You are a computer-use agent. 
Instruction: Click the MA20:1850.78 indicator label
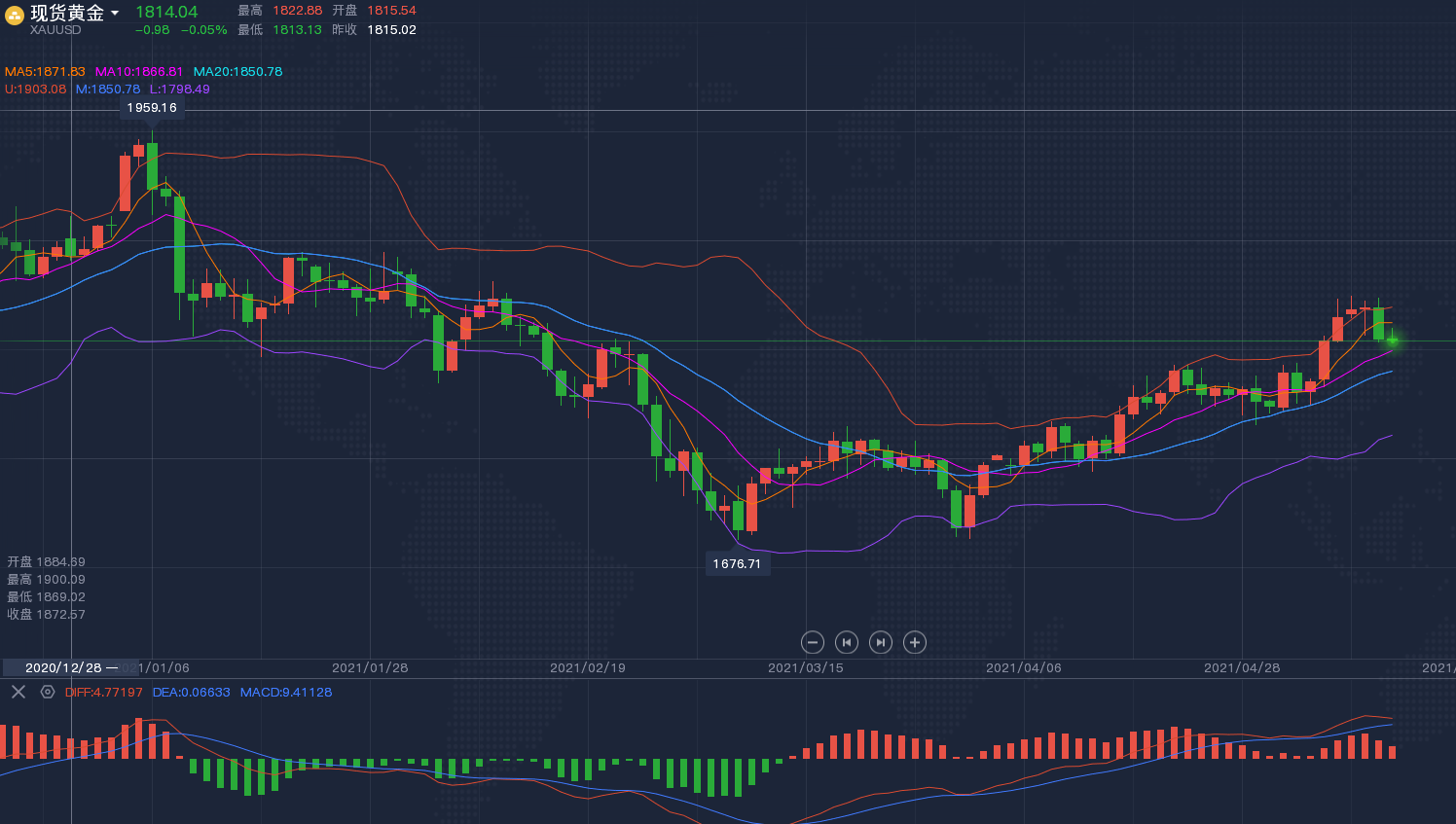(x=237, y=72)
